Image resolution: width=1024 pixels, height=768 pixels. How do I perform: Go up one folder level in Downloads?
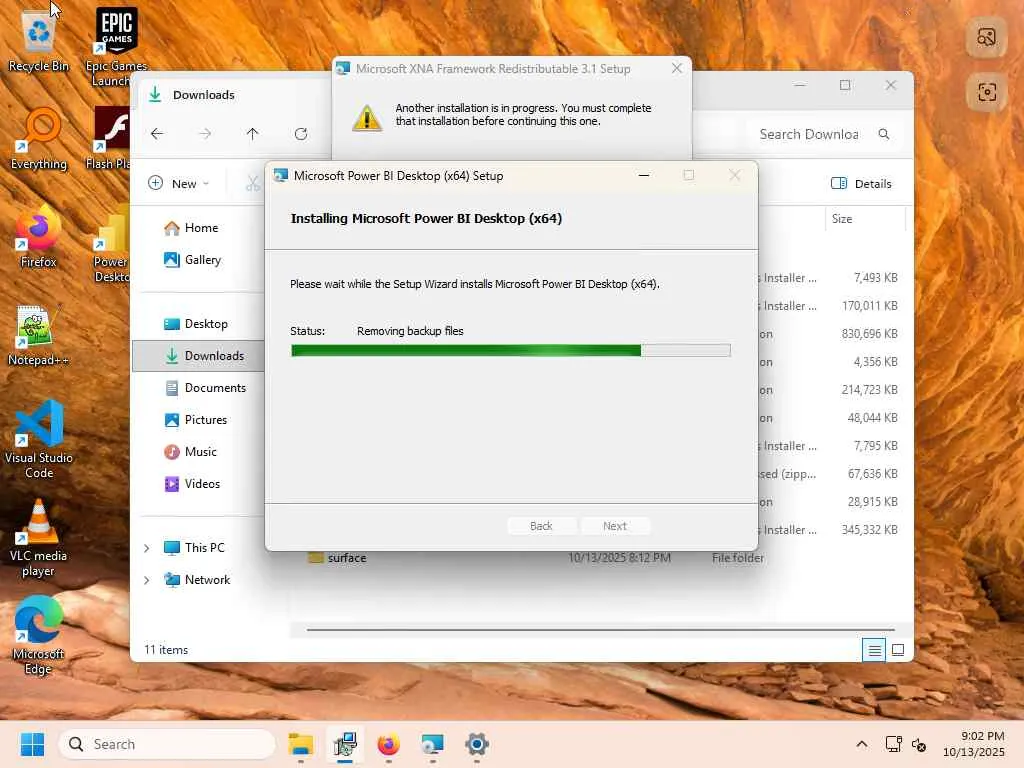pos(253,134)
